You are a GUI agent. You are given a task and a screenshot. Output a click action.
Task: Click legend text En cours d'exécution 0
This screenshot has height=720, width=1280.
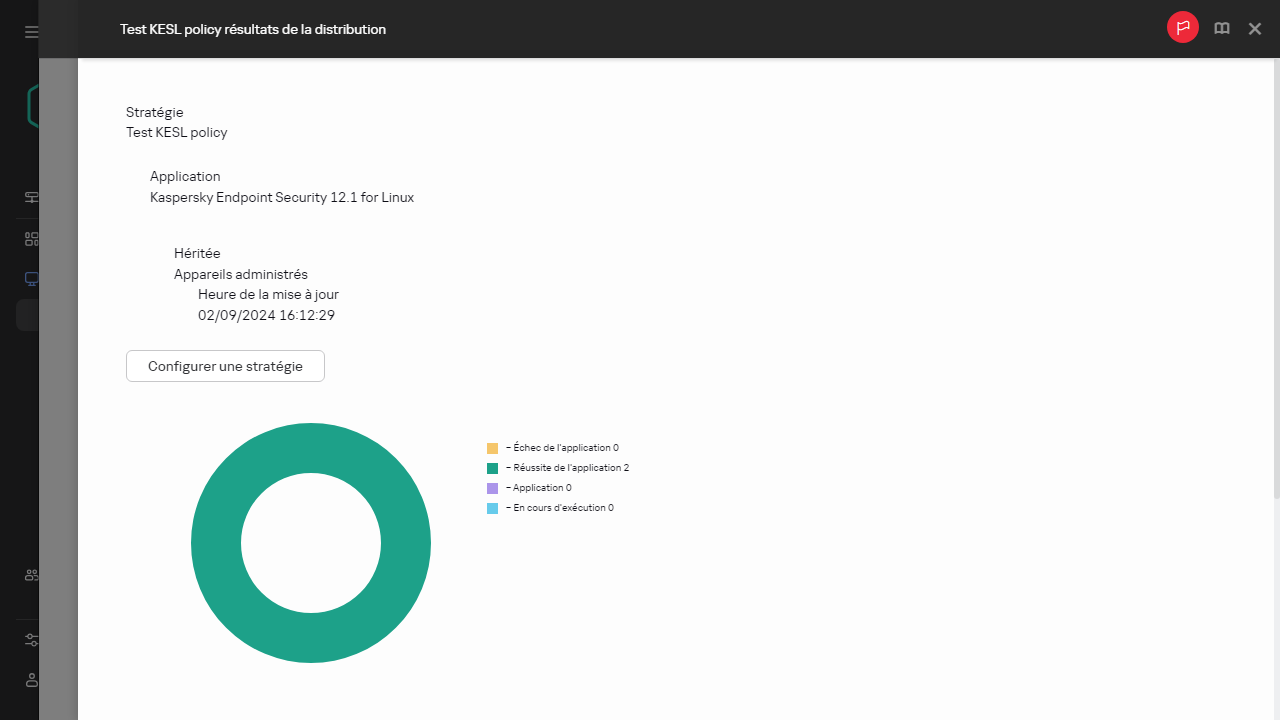560,508
